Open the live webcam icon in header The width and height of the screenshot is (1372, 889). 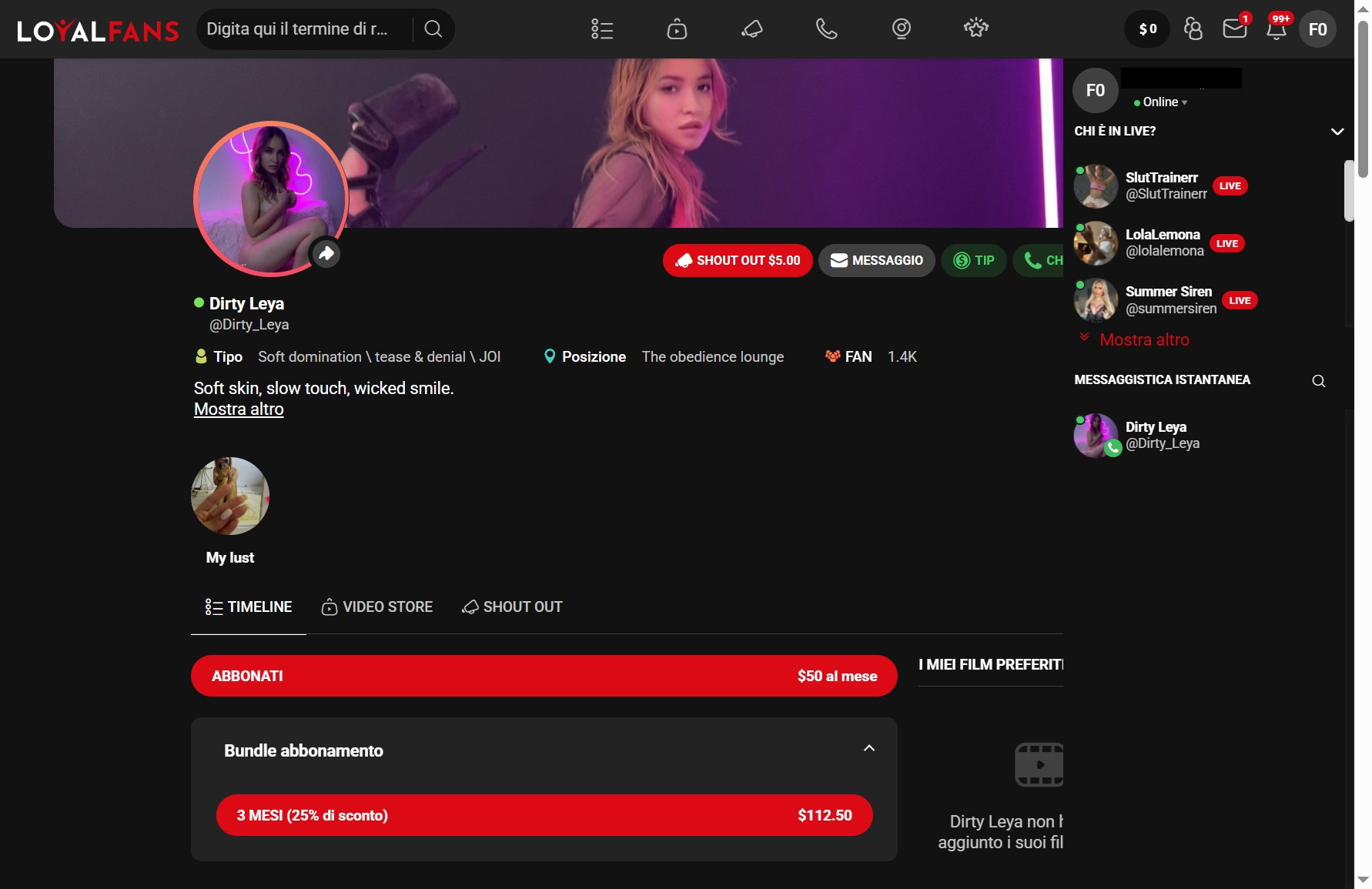pyautogui.click(x=901, y=29)
